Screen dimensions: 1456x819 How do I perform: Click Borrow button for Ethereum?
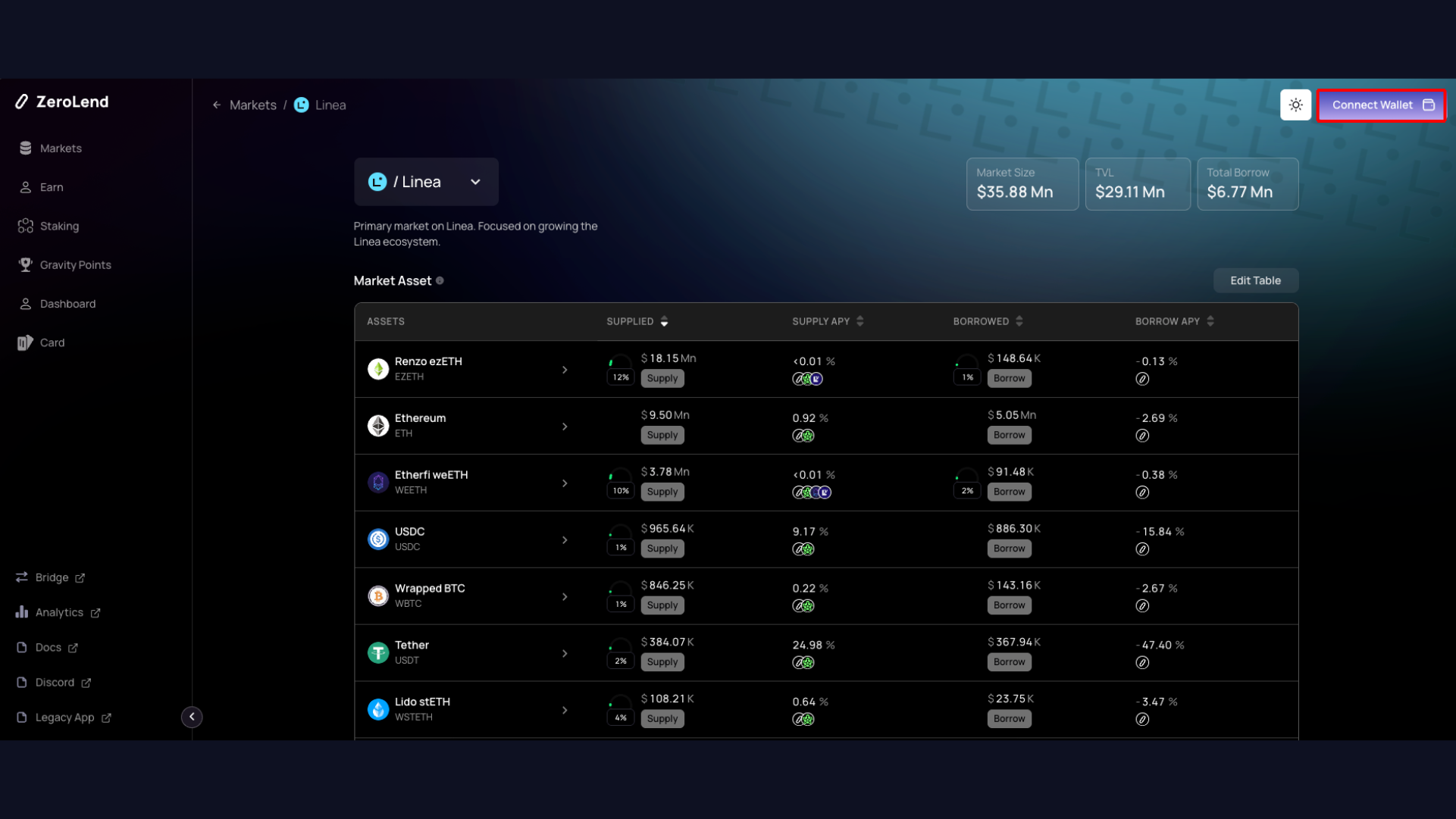1009,435
